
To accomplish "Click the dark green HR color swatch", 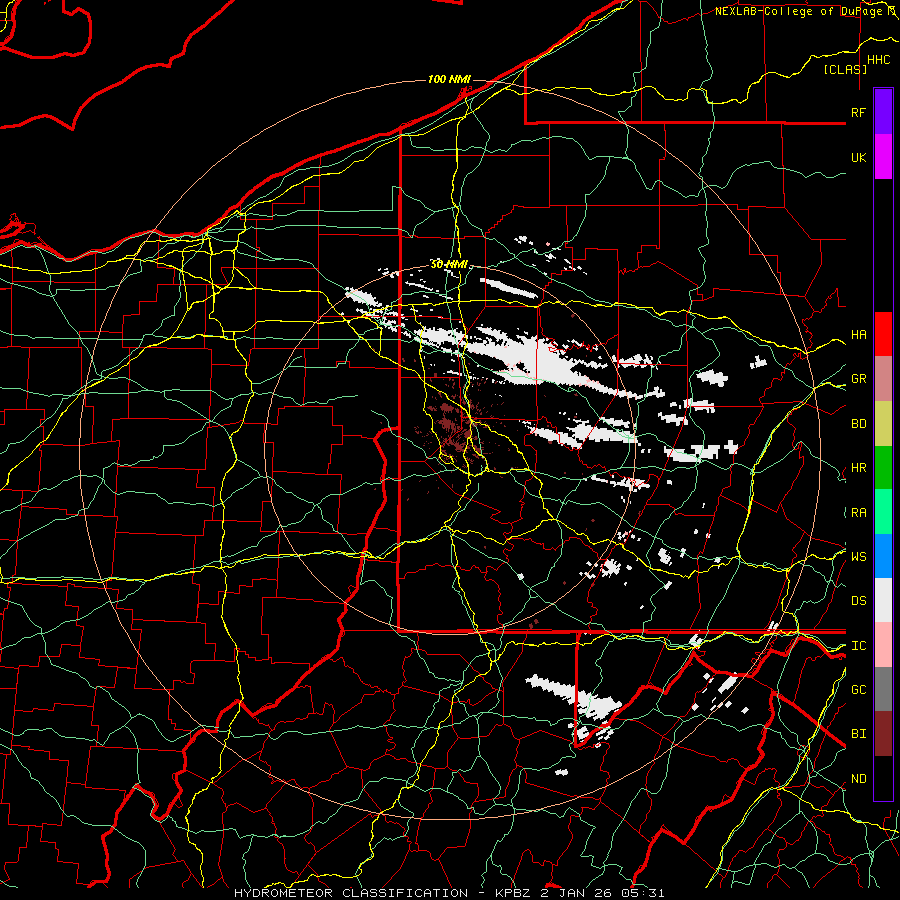I will [883, 467].
